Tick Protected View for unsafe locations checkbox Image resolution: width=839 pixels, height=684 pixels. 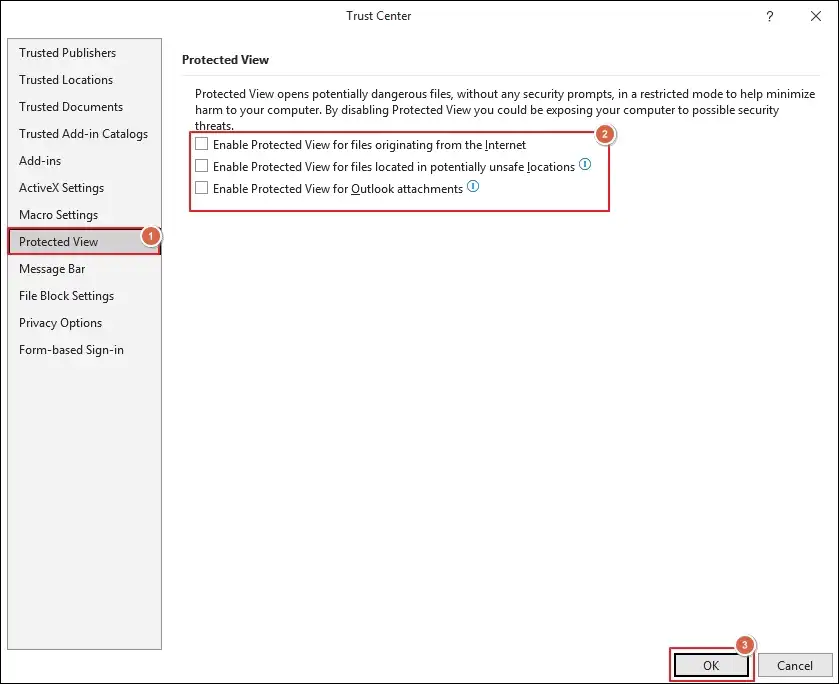tap(202, 166)
